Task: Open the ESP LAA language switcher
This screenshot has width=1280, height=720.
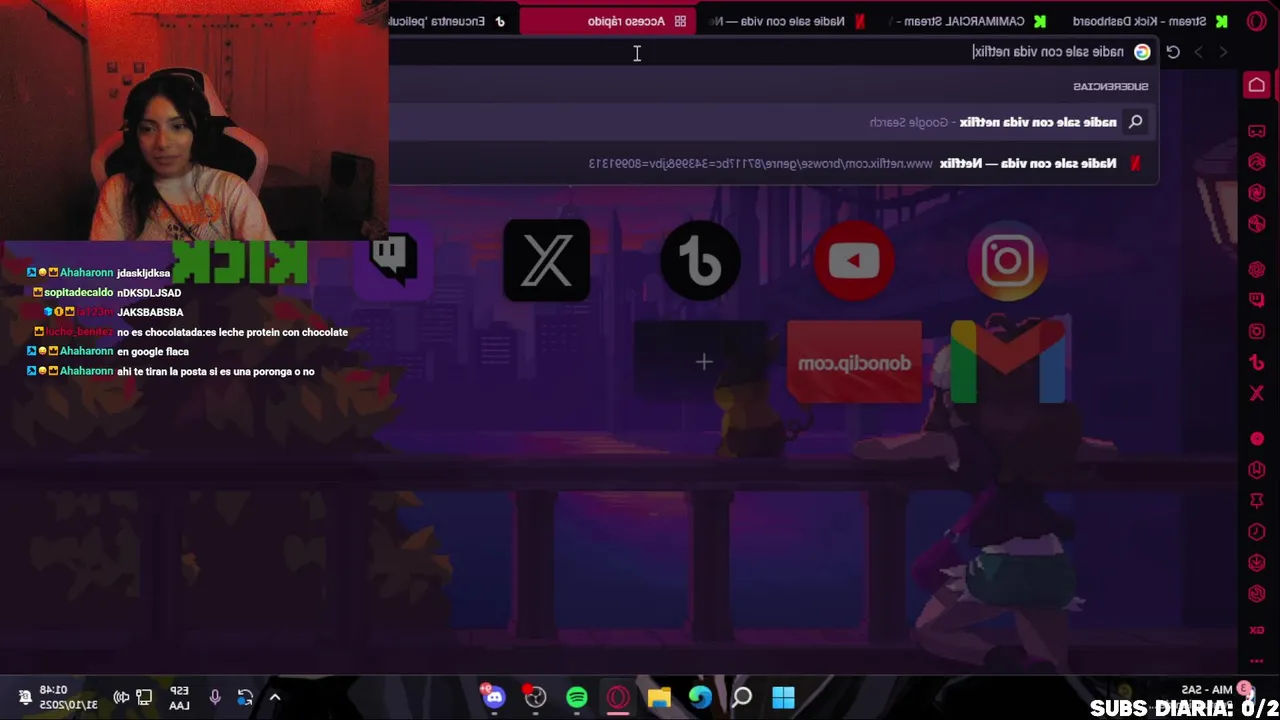Action: [x=179, y=698]
